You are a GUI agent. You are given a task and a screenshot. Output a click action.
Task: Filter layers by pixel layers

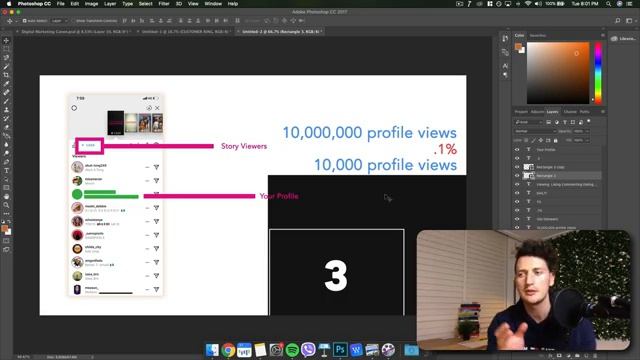(x=549, y=122)
